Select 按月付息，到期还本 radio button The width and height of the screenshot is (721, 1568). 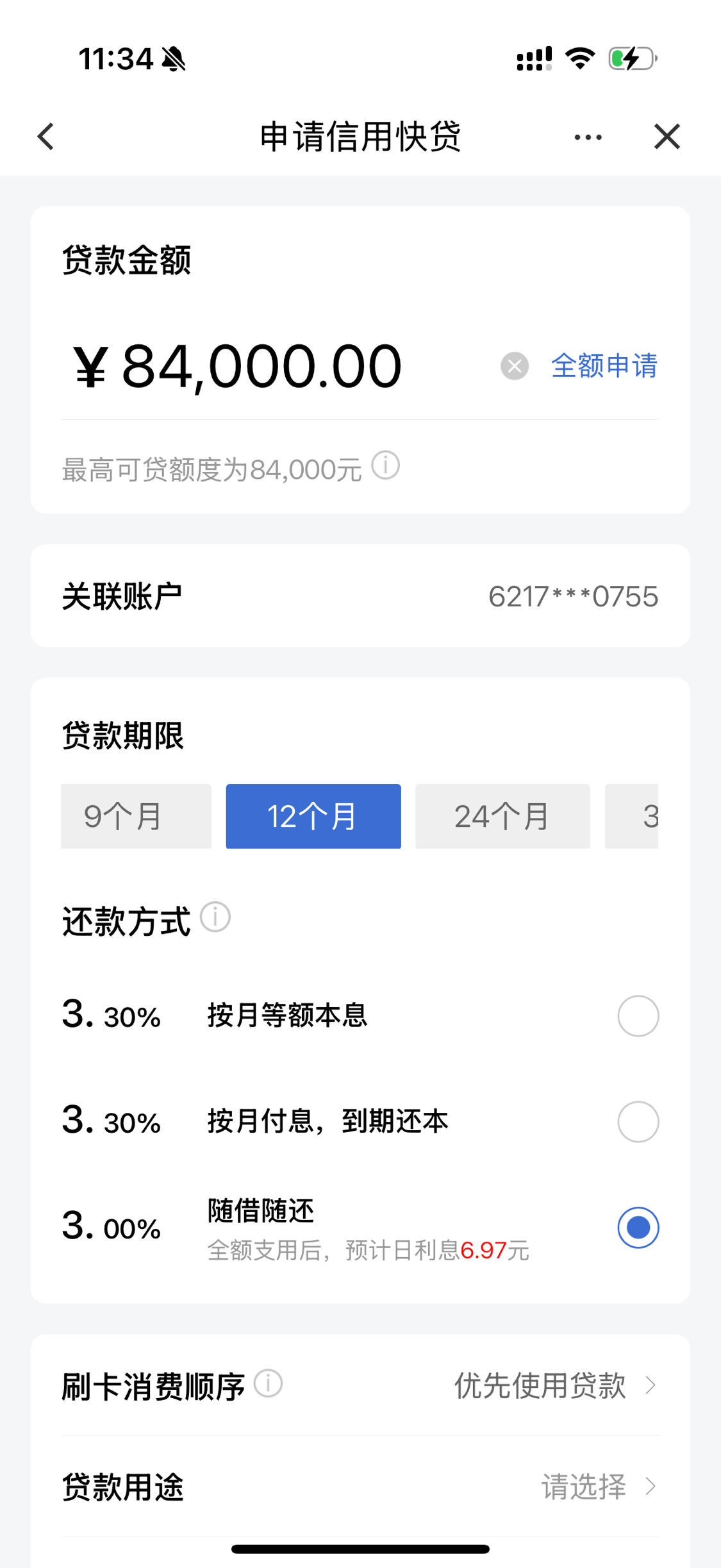pos(638,1122)
